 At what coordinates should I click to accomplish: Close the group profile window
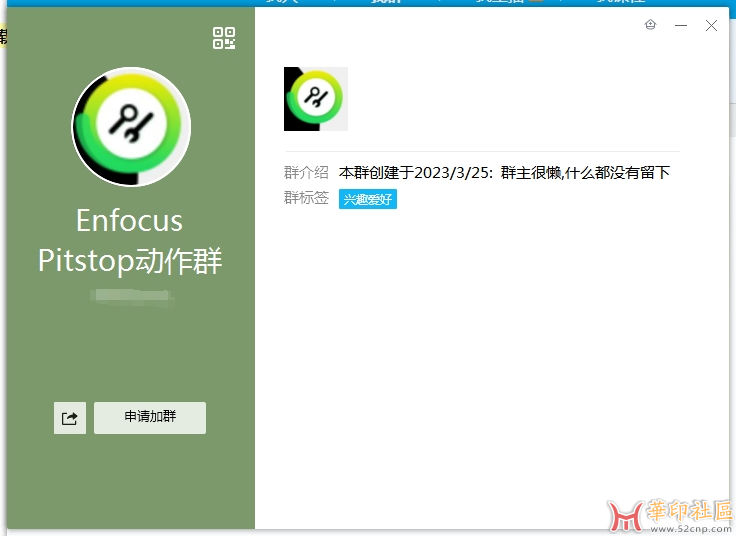pyautogui.click(x=711, y=25)
